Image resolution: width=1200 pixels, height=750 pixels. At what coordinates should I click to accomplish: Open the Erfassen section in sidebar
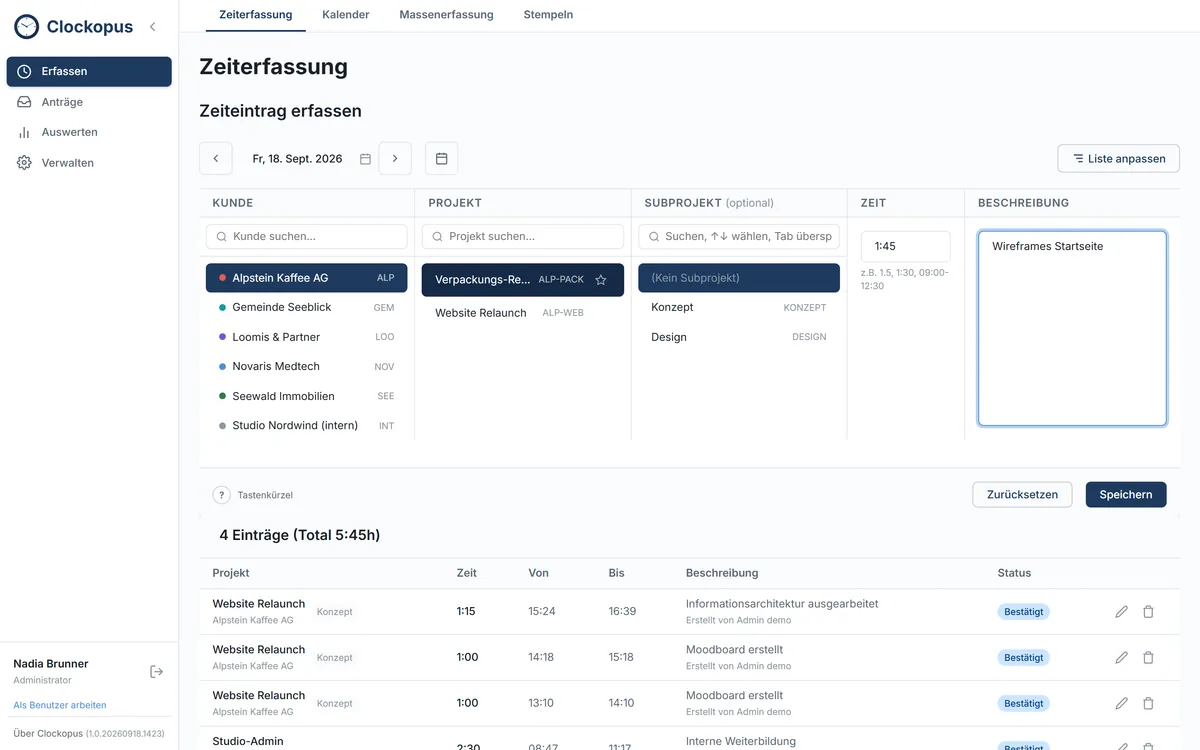tap(89, 72)
